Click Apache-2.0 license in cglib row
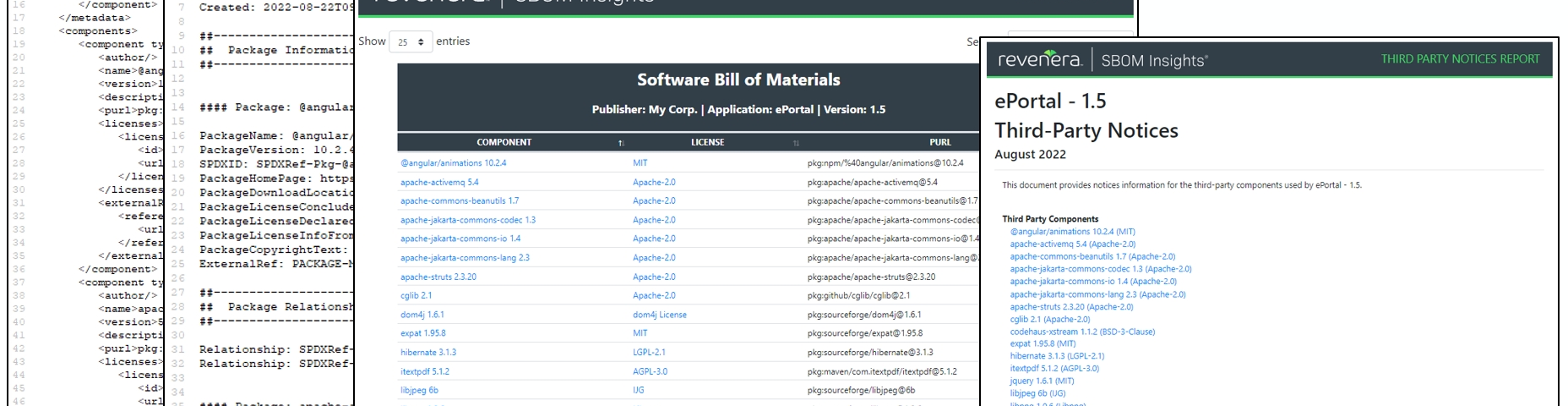Screen dimensions: 1568x406 coord(654,296)
